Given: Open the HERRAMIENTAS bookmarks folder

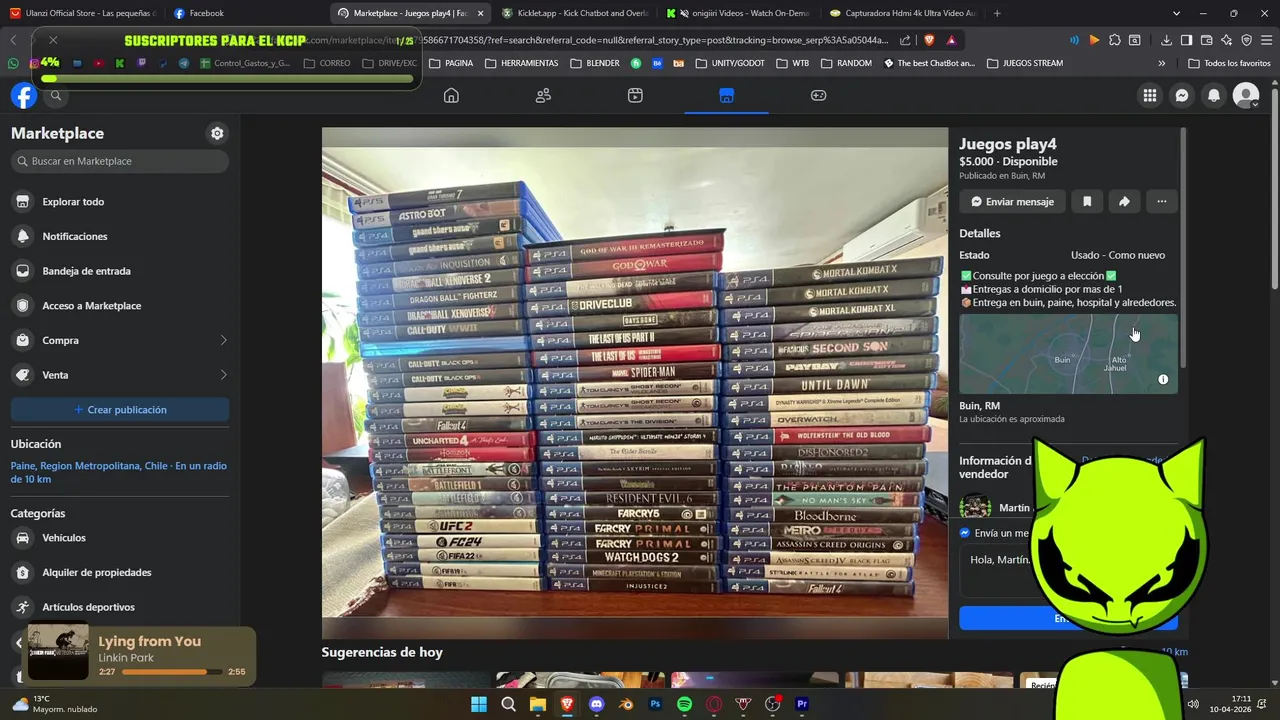Looking at the screenshot, I should [521, 63].
